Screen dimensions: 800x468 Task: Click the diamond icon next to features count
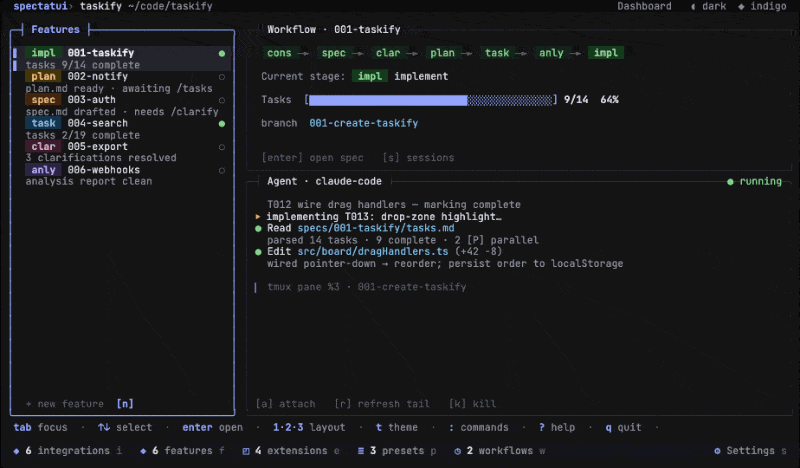pos(143,451)
